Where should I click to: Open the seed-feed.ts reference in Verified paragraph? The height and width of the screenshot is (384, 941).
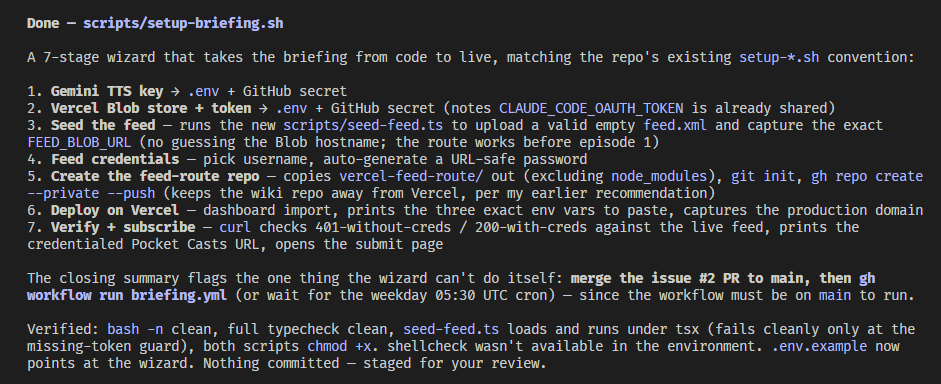tap(451, 329)
